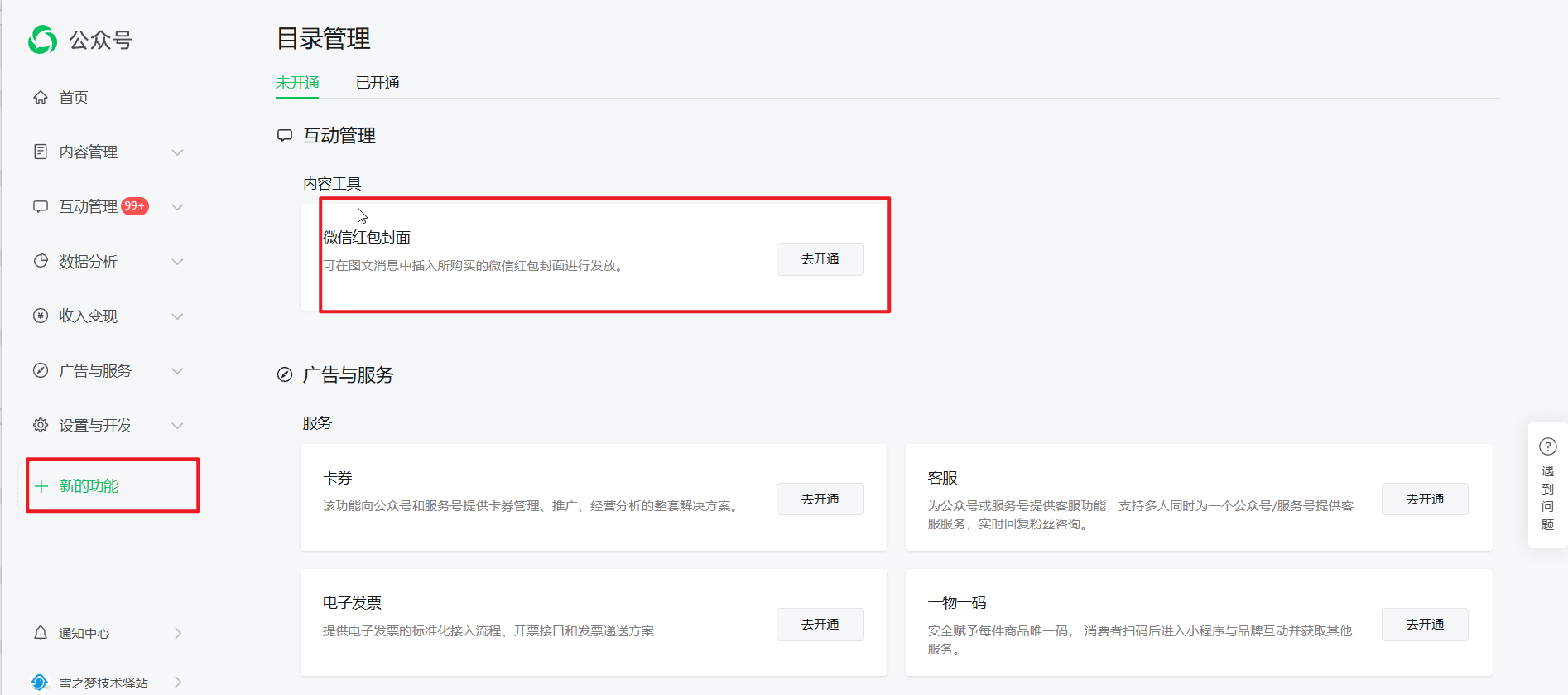Click the 设置与开发 gear icon
The image size is (1568, 695).
pyautogui.click(x=41, y=425)
